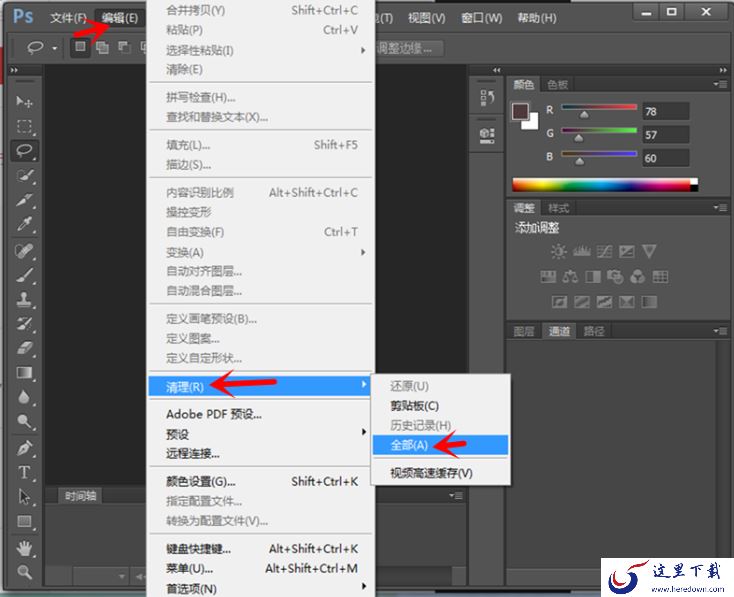Screen dimensions: 734x597
Task: Select the Brush tool
Action: click(x=24, y=275)
